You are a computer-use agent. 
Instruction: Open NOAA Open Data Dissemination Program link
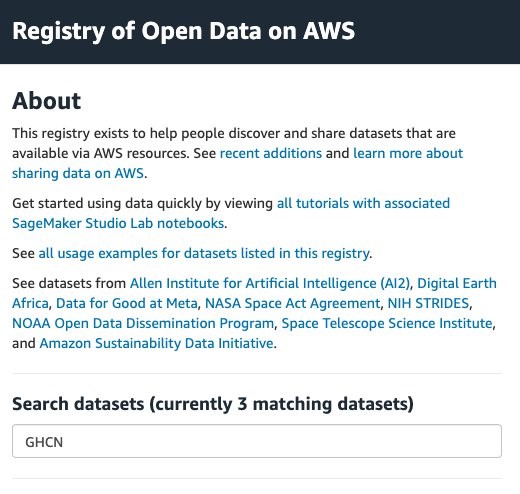143,323
